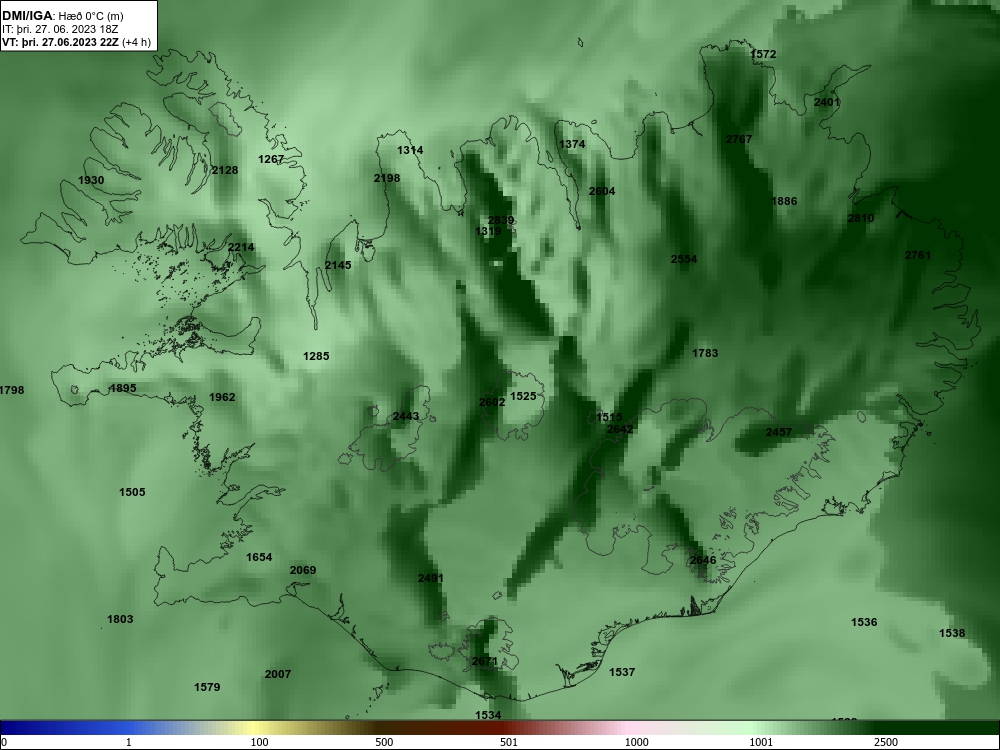Screen dimensions: 1000x750
Task: Click the 2839 height value
Action: [x=501, y=221]
